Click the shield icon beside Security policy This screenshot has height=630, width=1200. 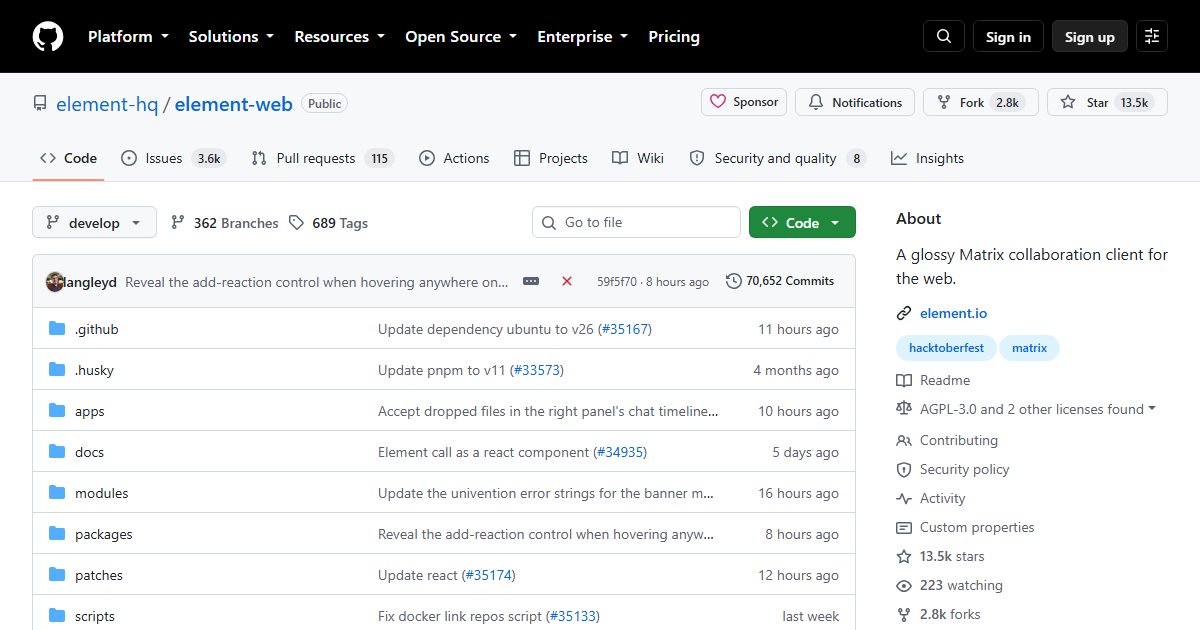(x=904, y=470)
